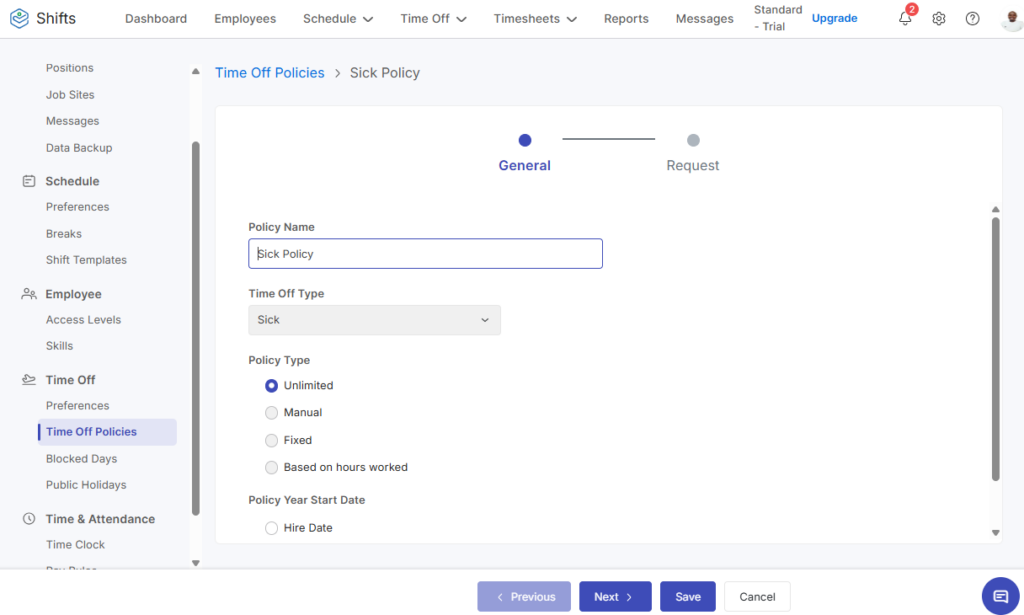Open the chat support bubble
The height and width of the screenshot is (615, 1024).
(1000, 596)
